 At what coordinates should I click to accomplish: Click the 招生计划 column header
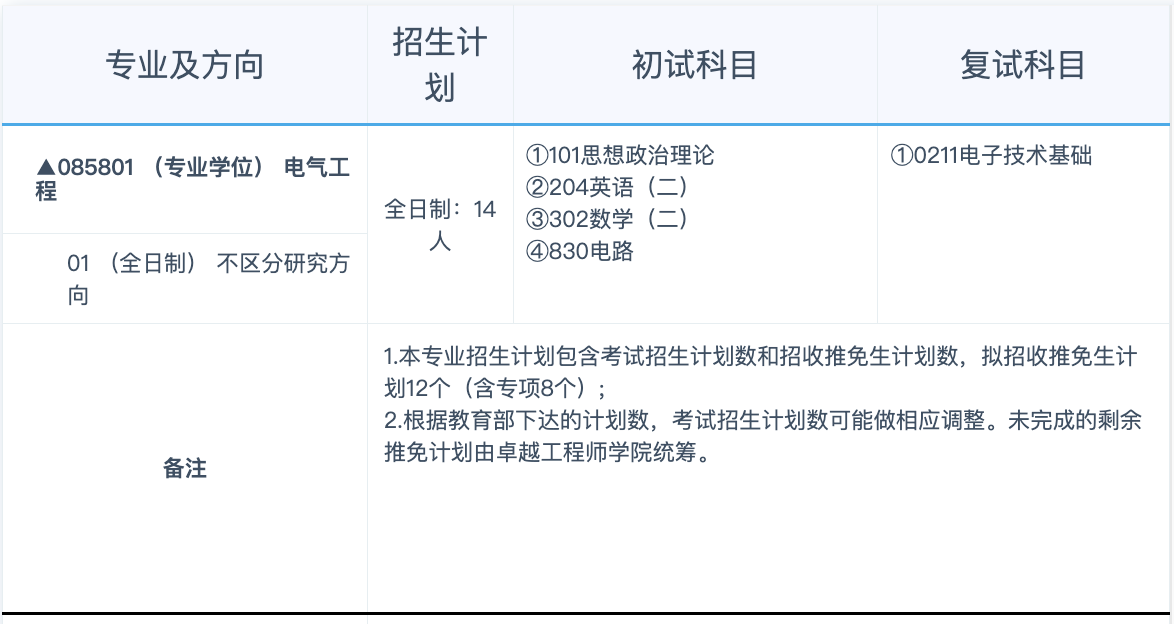[x=440, y=65]
